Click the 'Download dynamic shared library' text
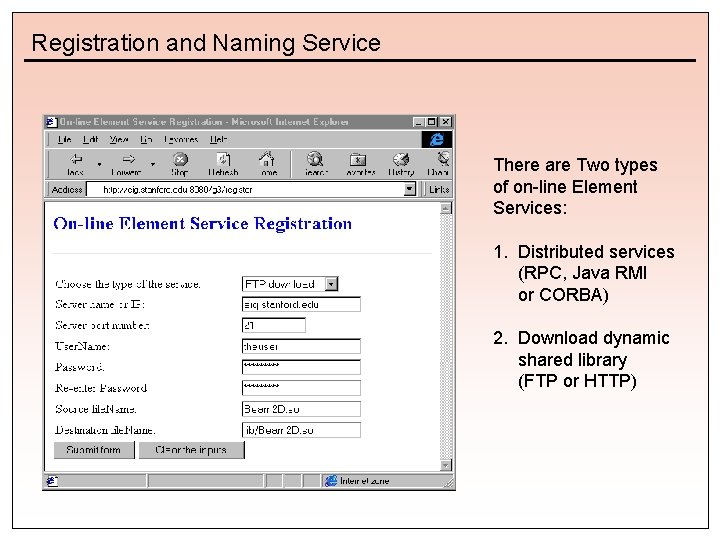 pos(593,349)
